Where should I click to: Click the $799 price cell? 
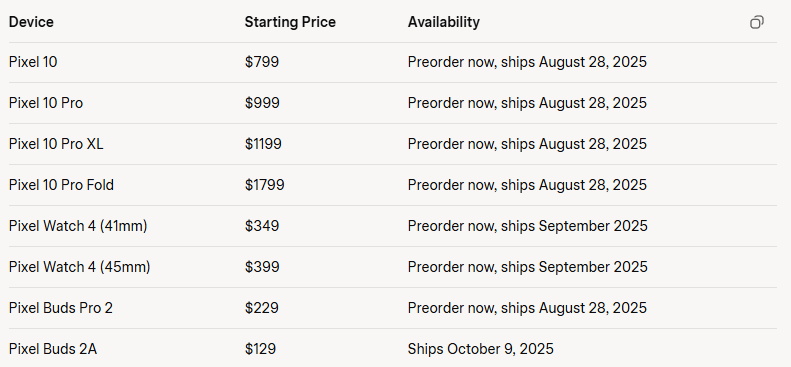coord(262,62)
